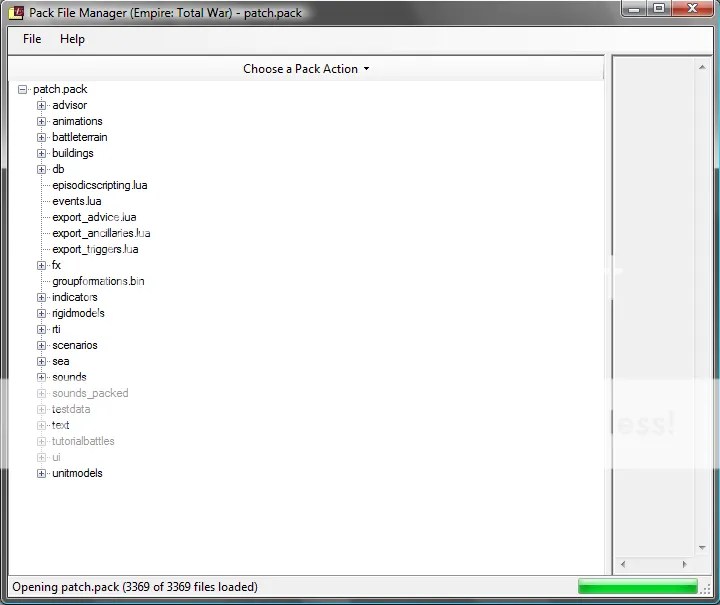Expand the sounds folder

[x=41, y=377]
